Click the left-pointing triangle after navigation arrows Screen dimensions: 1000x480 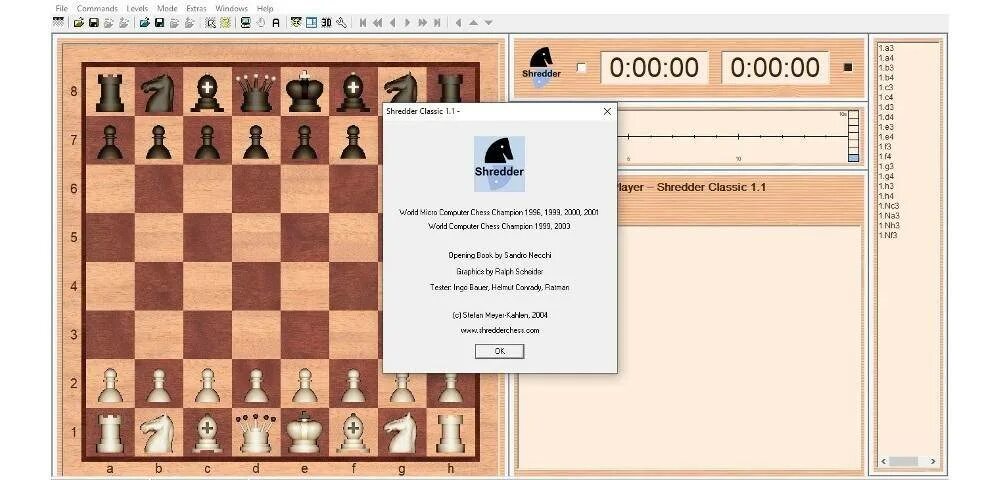[458, 23]
